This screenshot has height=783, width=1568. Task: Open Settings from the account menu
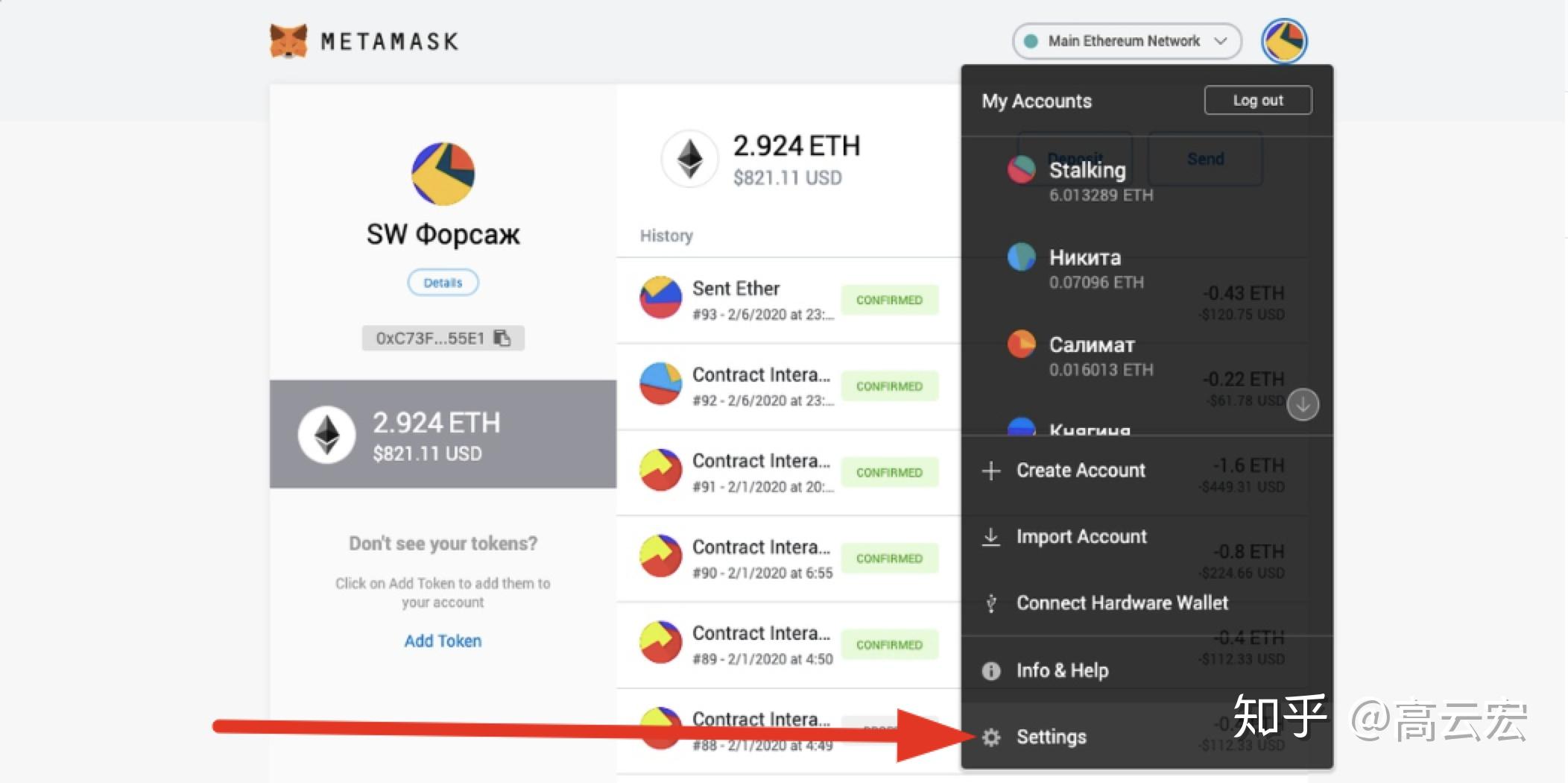(1148, 737)
